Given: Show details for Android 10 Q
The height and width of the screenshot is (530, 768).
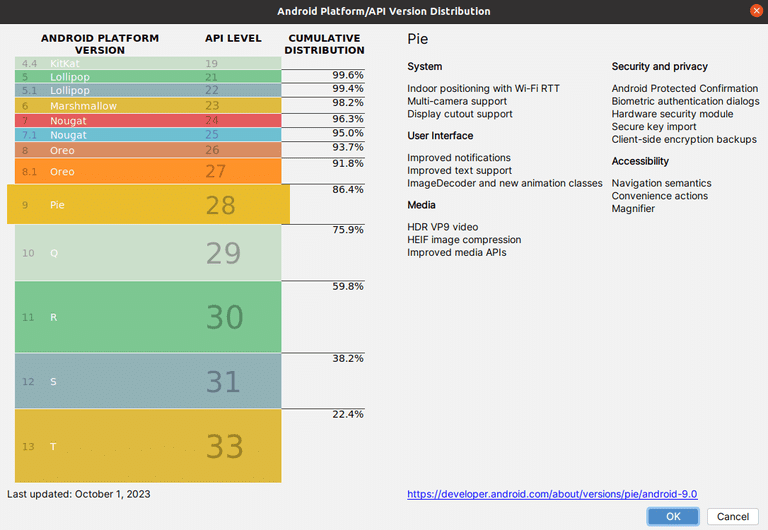Looking at the screenshot, I should click(148, 252).
